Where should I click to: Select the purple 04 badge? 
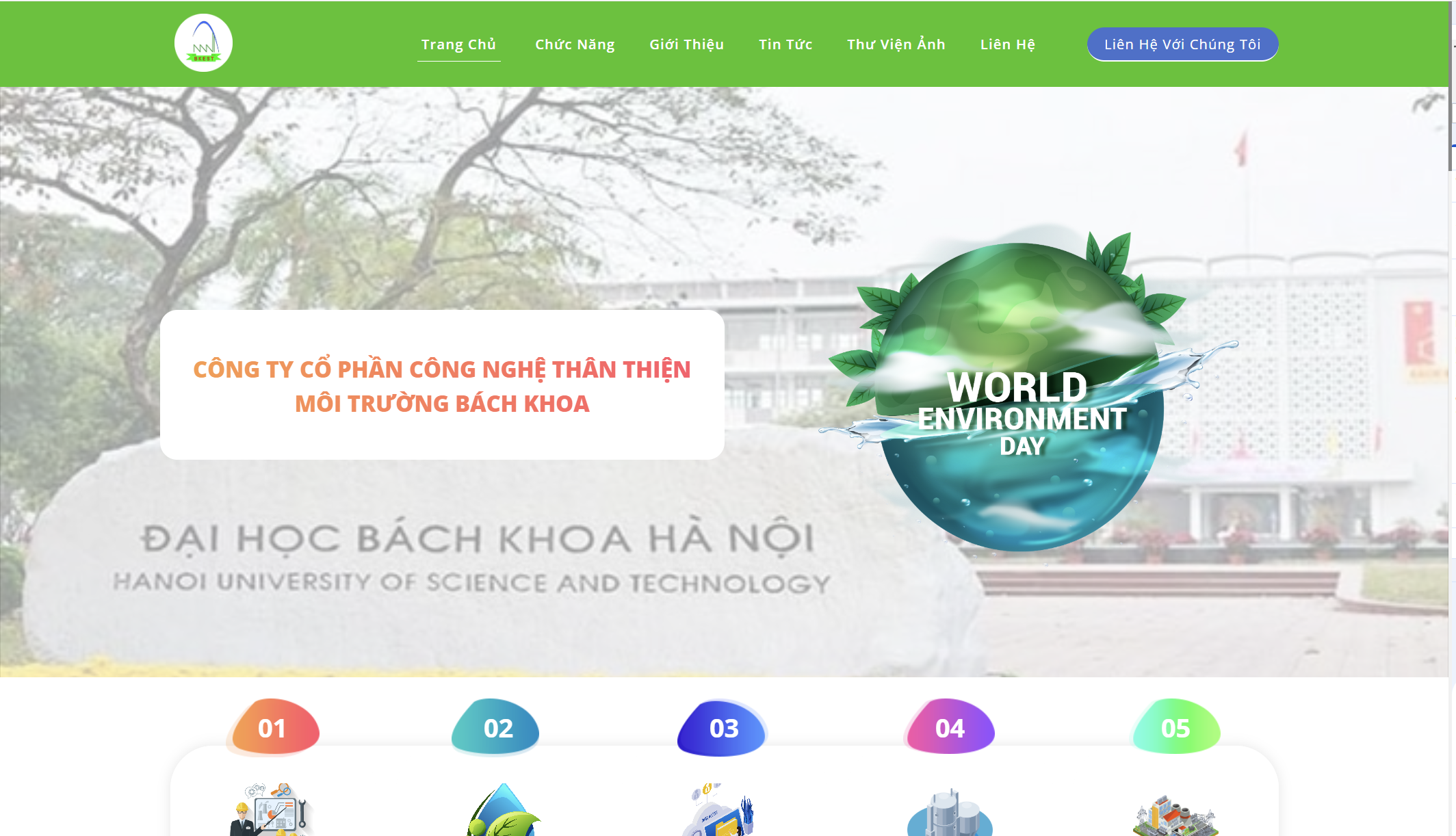click(x=949, y=727)
